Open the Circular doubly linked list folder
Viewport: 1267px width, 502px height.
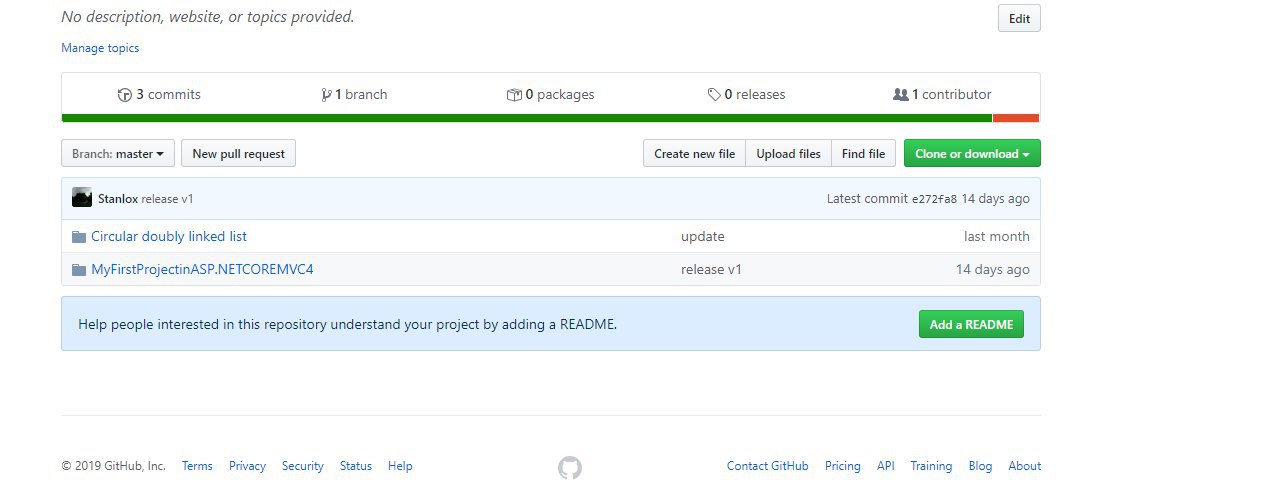pos(169,237)
